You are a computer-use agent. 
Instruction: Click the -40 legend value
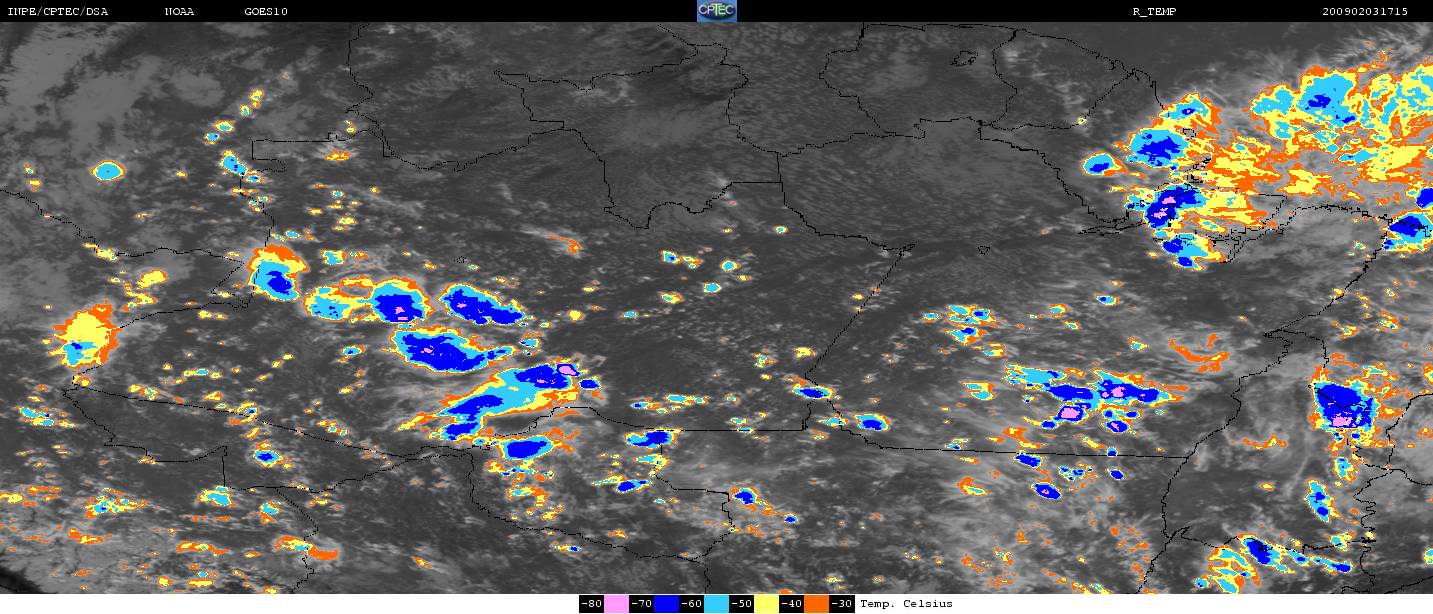pos(791,604)
